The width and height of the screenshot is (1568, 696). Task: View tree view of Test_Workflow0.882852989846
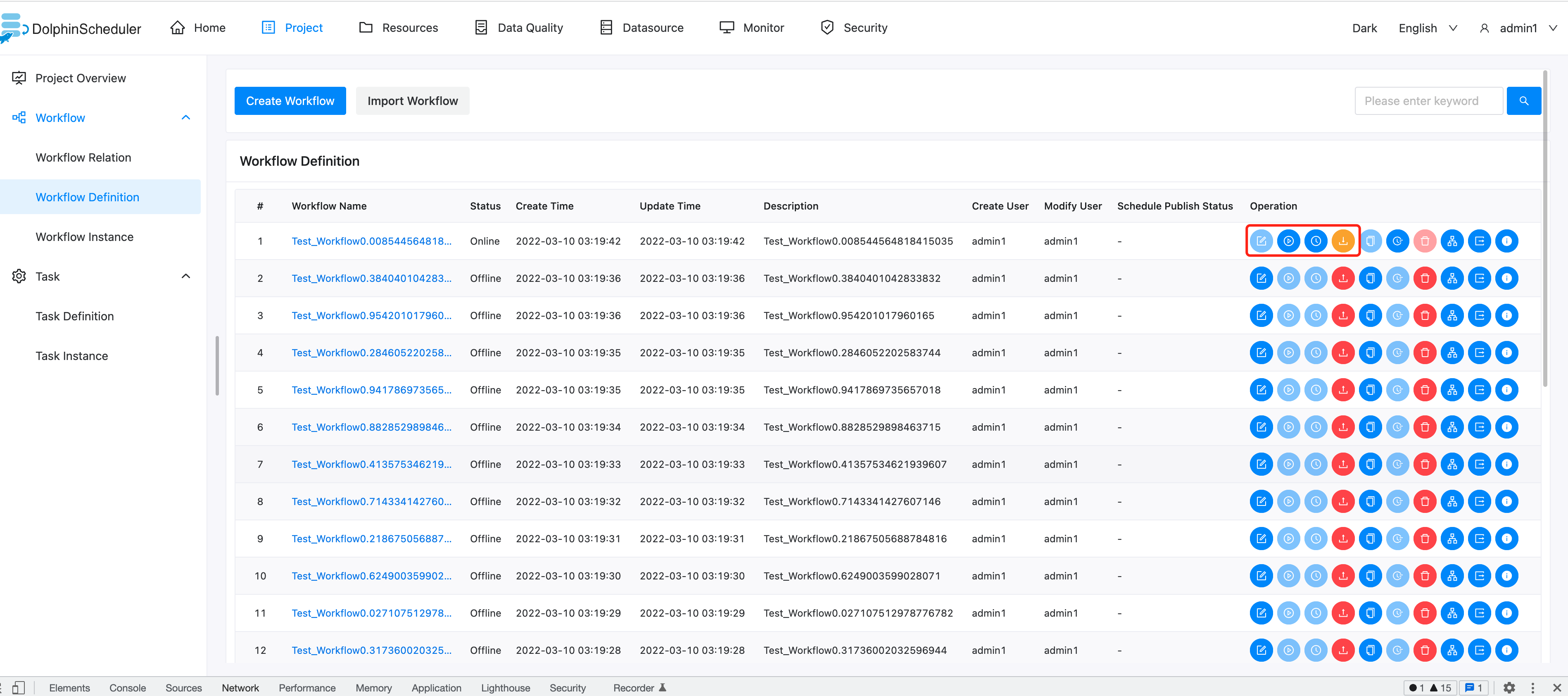pyautogui.click(x=1452, y=426)
